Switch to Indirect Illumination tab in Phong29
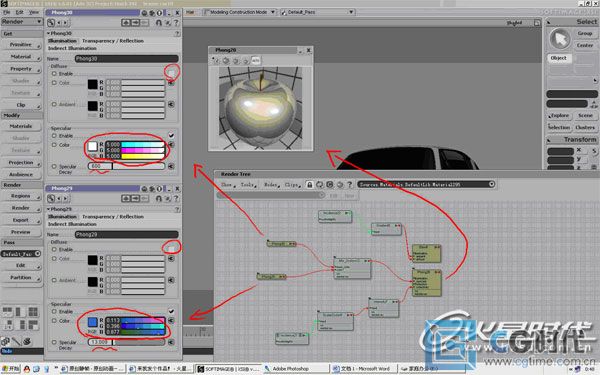600x375 pixels. (x=72, y=224)
